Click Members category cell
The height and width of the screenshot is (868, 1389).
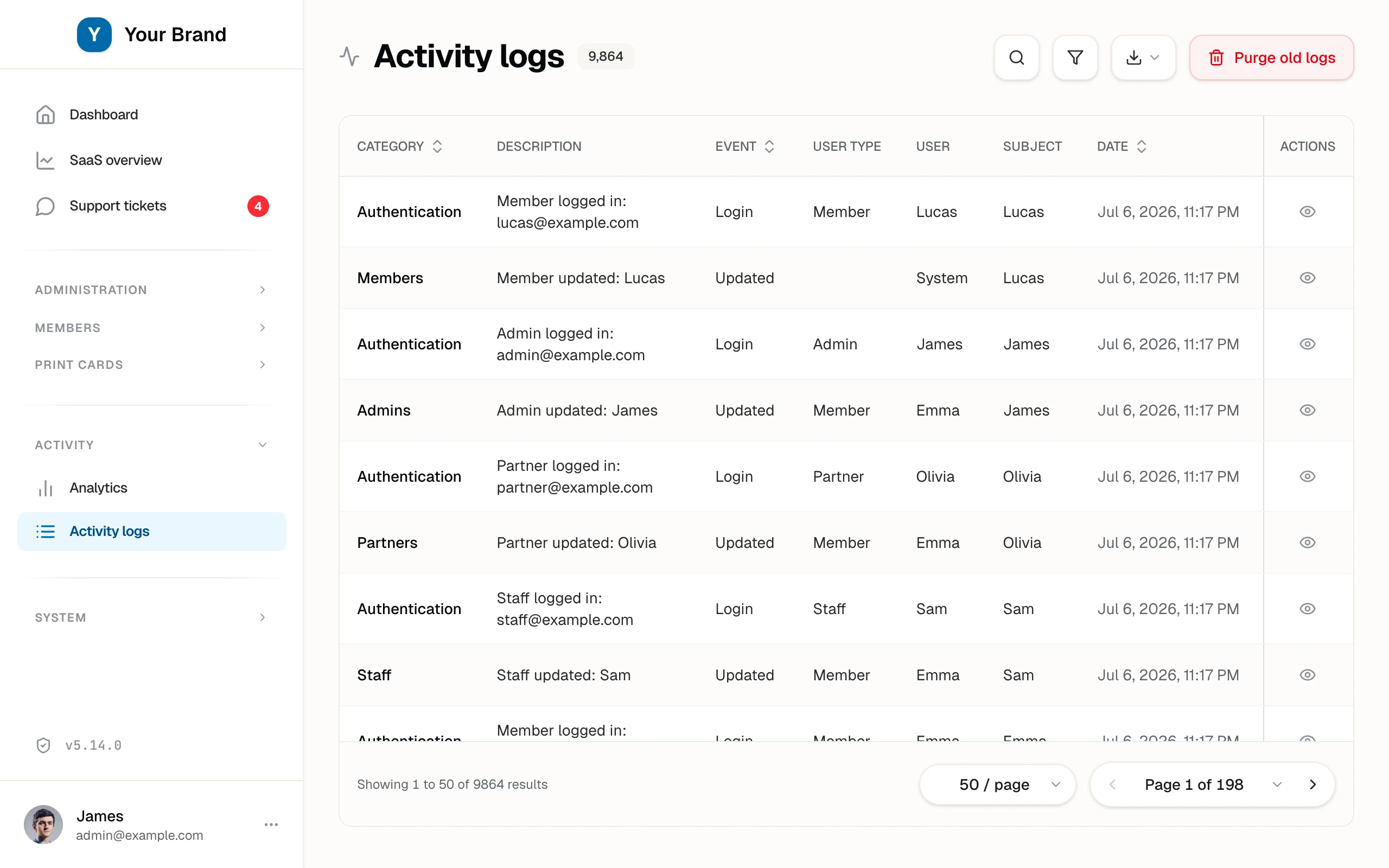(x=390, y=278)
